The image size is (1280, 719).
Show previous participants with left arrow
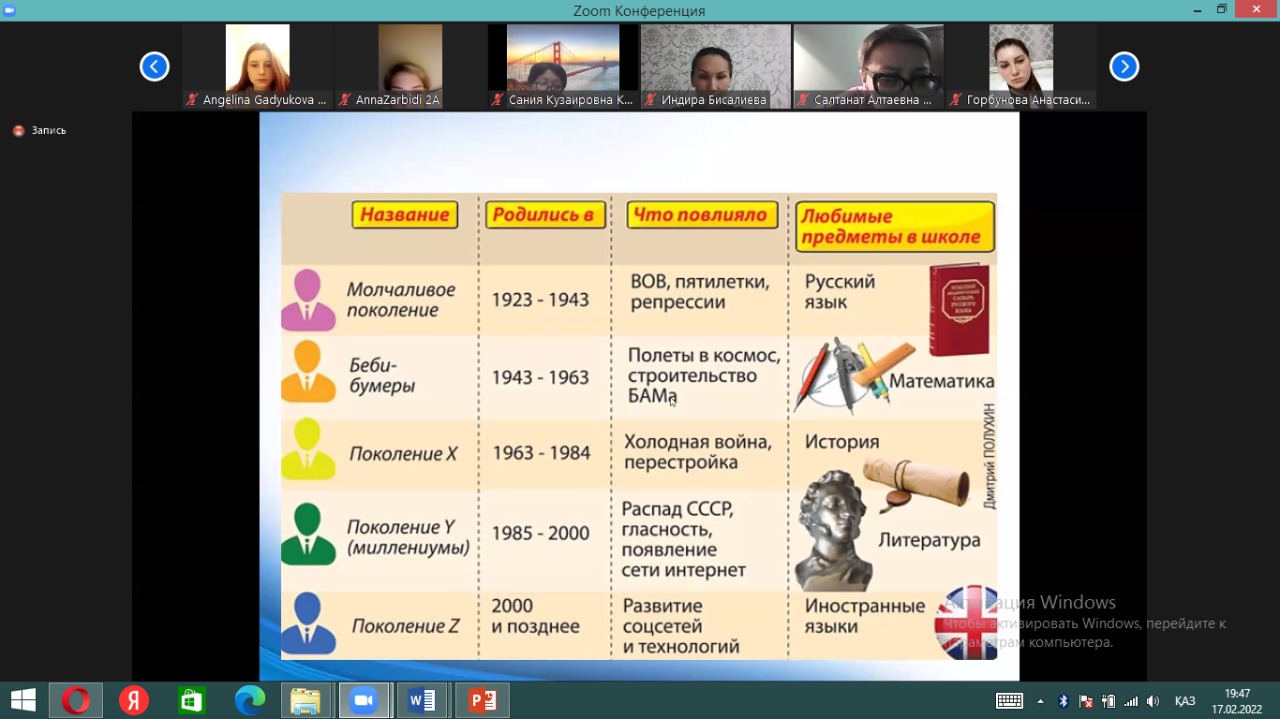click(154, 67)
